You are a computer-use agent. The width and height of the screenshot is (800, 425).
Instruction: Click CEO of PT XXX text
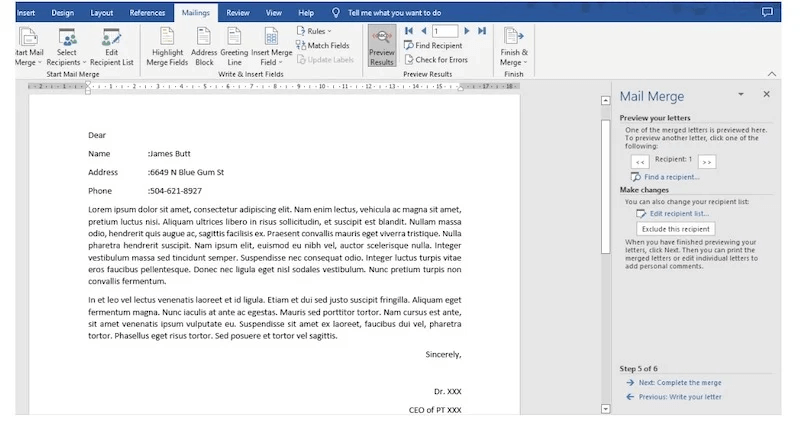pyautogui.click(x=435, y=410)
